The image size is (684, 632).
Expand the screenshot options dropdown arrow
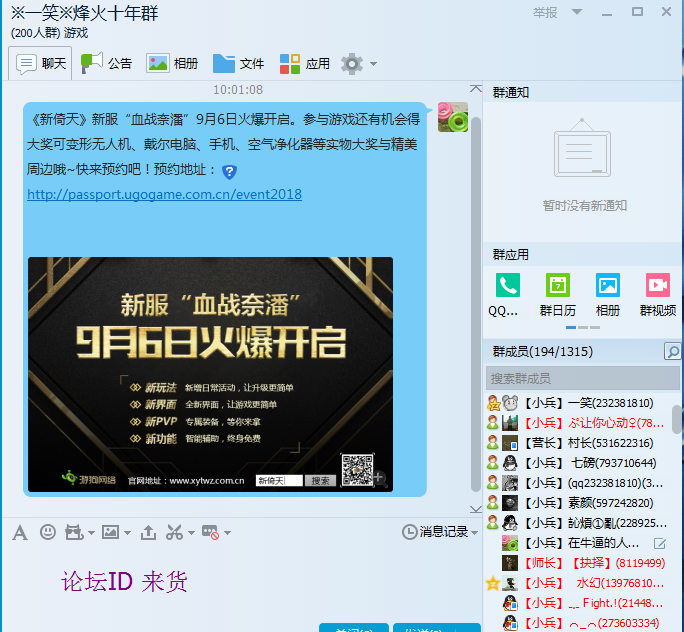tap(191, 533)
